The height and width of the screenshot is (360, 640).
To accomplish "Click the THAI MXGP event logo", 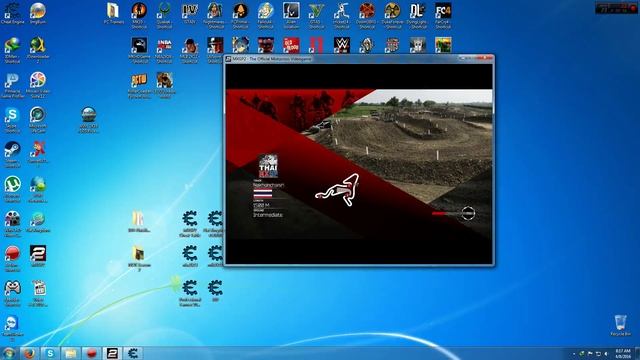I will point(268,166).
